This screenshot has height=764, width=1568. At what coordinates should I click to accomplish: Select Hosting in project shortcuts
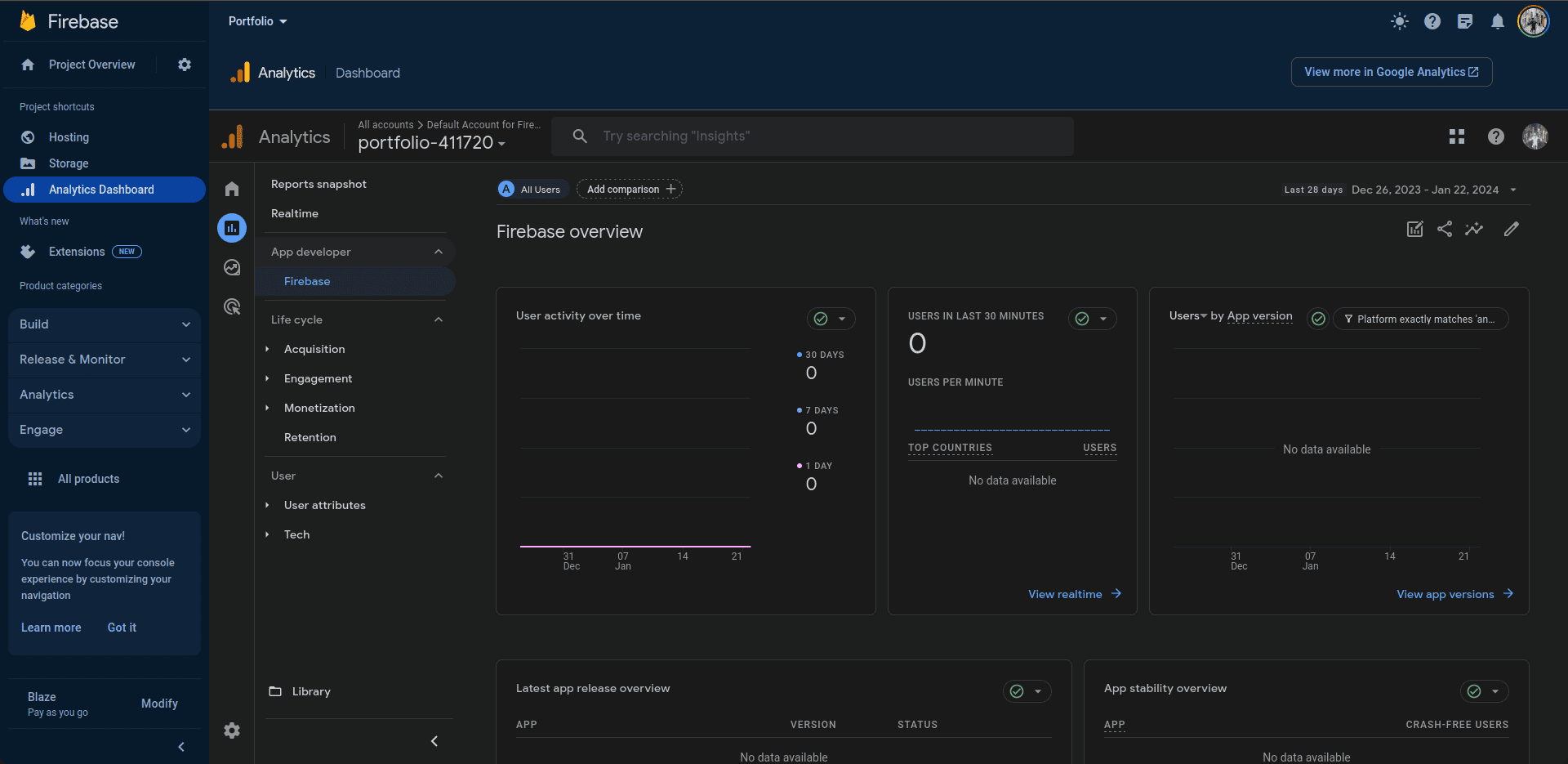click(69, 137)
